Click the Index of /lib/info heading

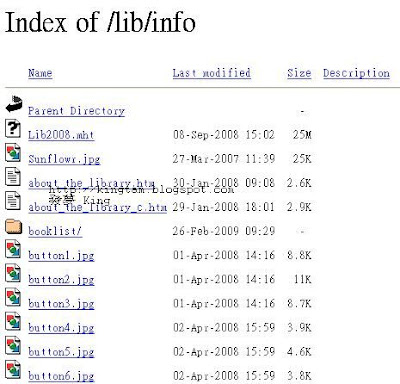[100, 22]
